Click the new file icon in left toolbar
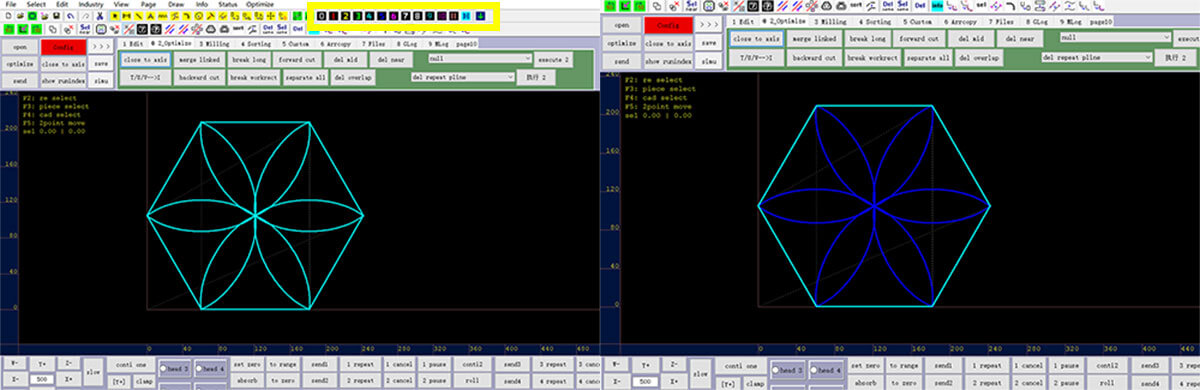The image size is (1200, 390). (x=8, y=16)
